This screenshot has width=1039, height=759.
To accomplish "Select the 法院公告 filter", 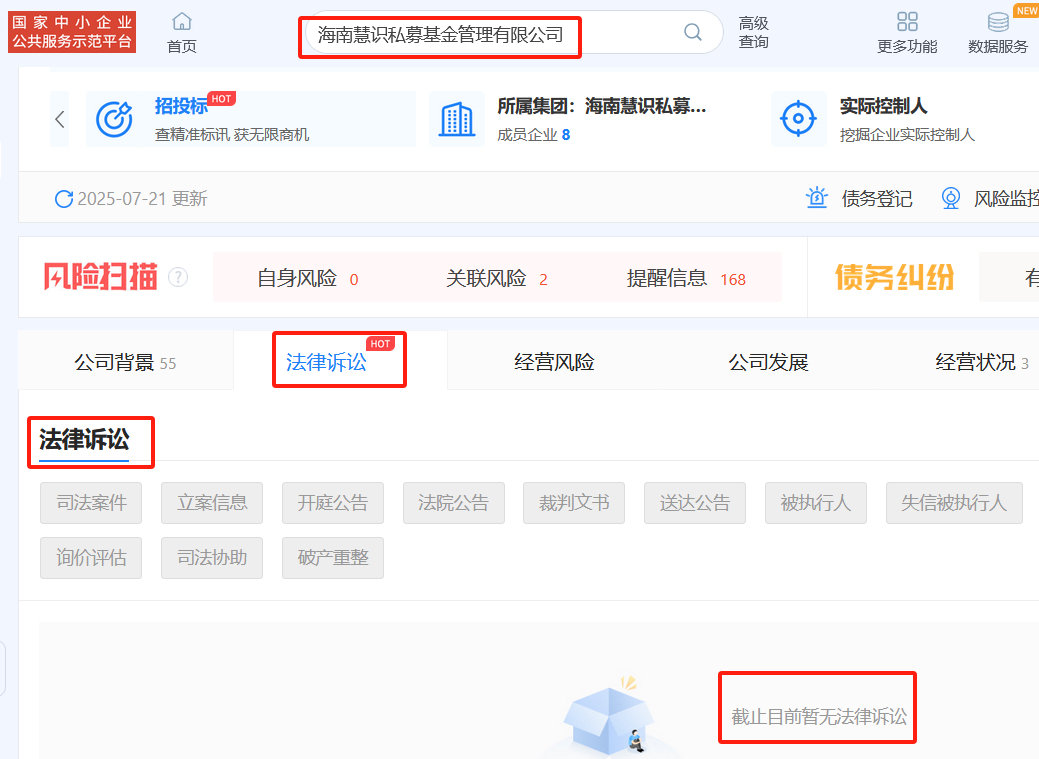I will [x=454, y=503].
